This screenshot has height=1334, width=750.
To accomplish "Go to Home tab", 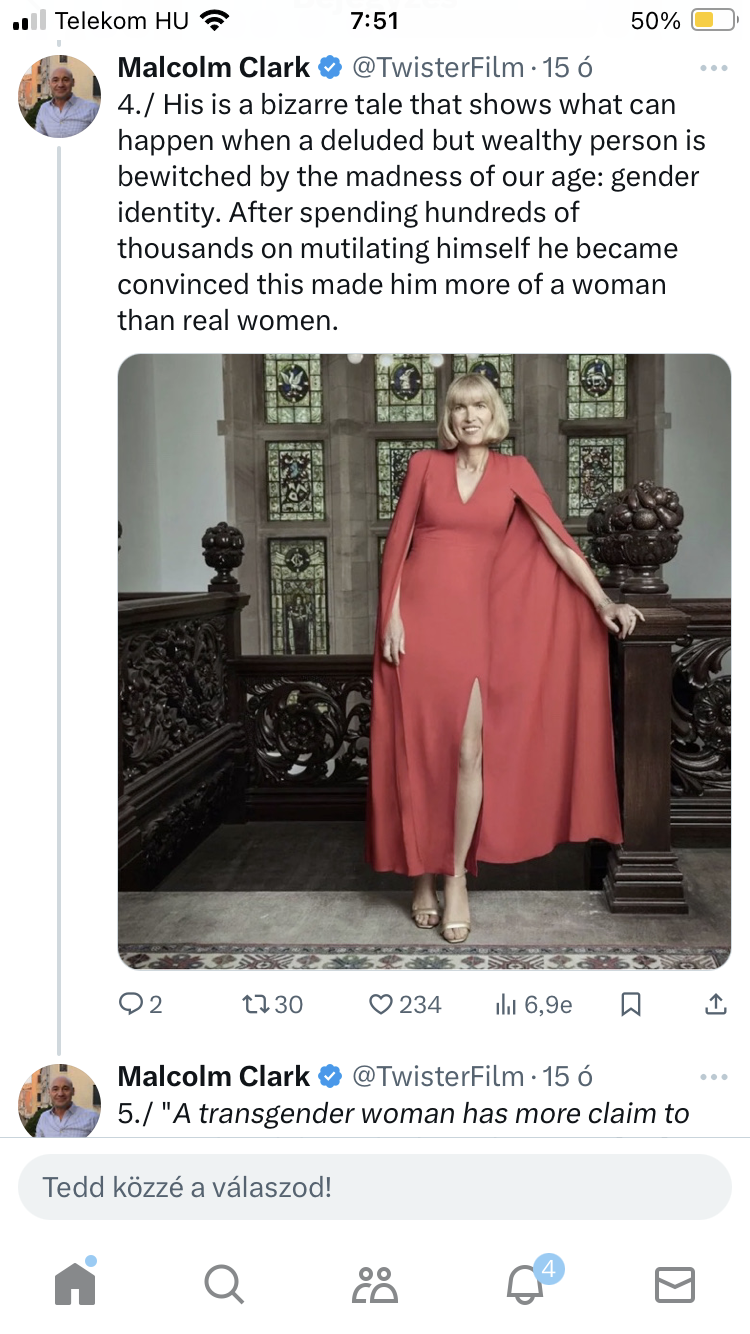I will click(75, 1283).
